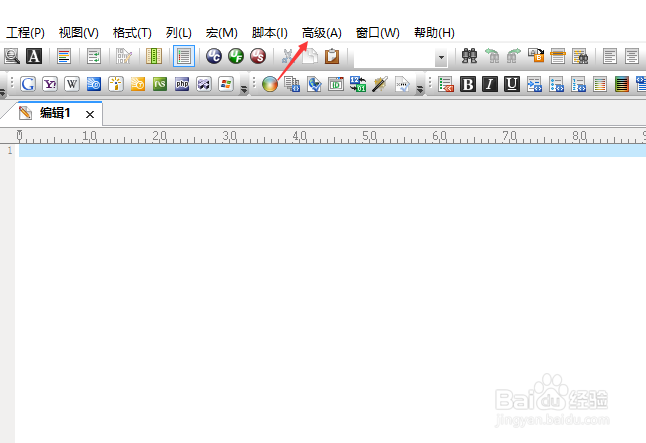Click the colored lines syntax highlighting icon

64,56
